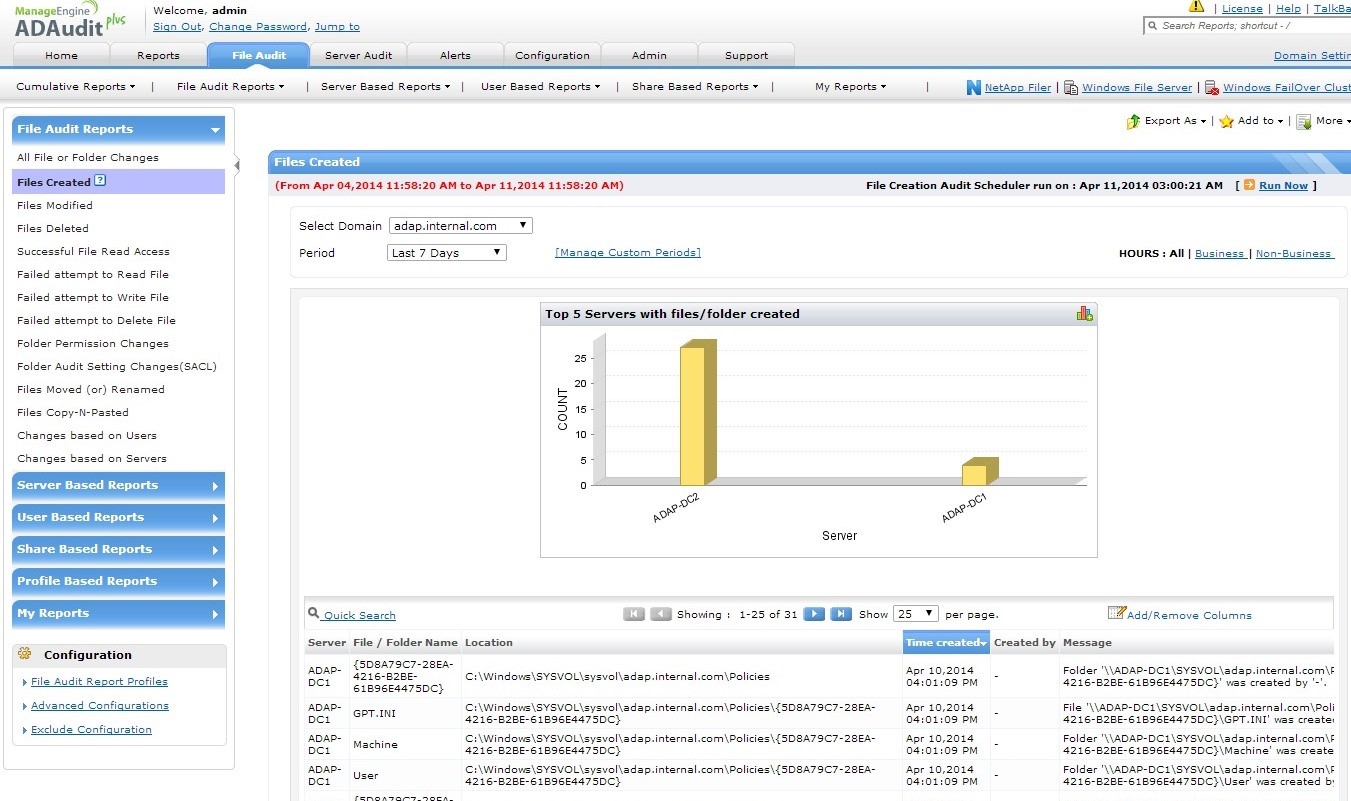1351x801 pixels.
Task: Open the rows per page dropdown
Action: pyautogui.click(x=916, y=614)
